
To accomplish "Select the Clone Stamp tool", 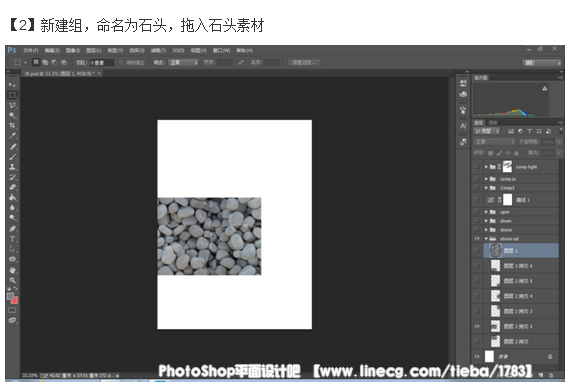I will (x=12, y=167).
